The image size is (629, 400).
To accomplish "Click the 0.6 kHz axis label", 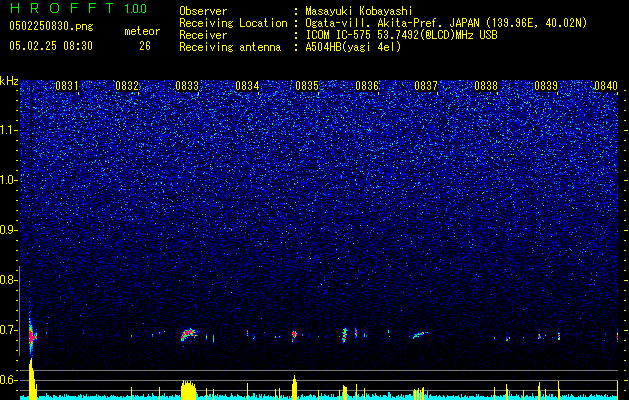I will coord(8,380).
